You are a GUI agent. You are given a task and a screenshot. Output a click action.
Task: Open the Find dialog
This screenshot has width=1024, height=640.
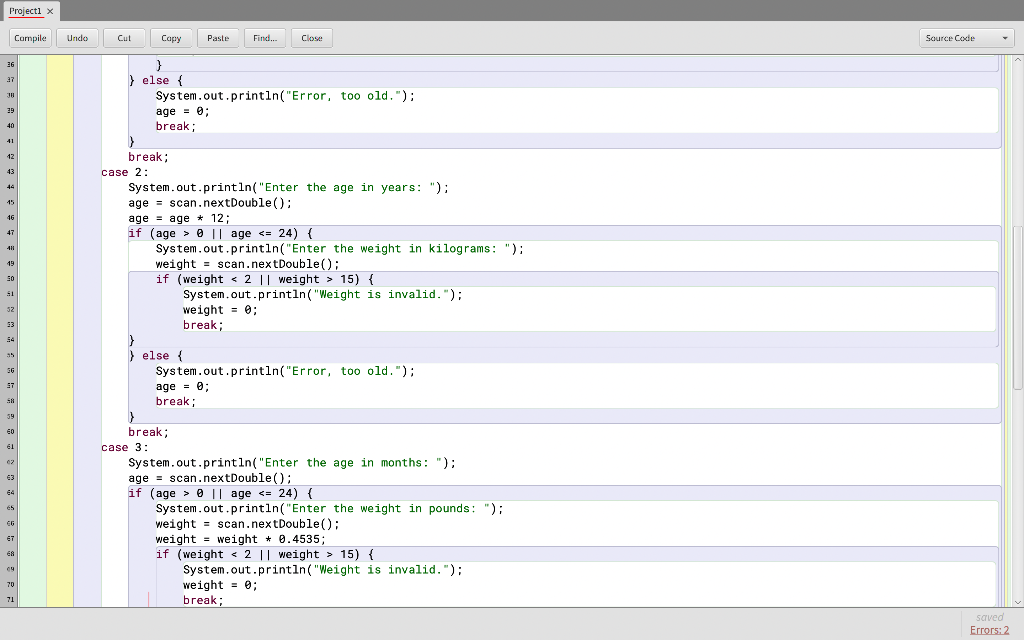tap(264, 37)
